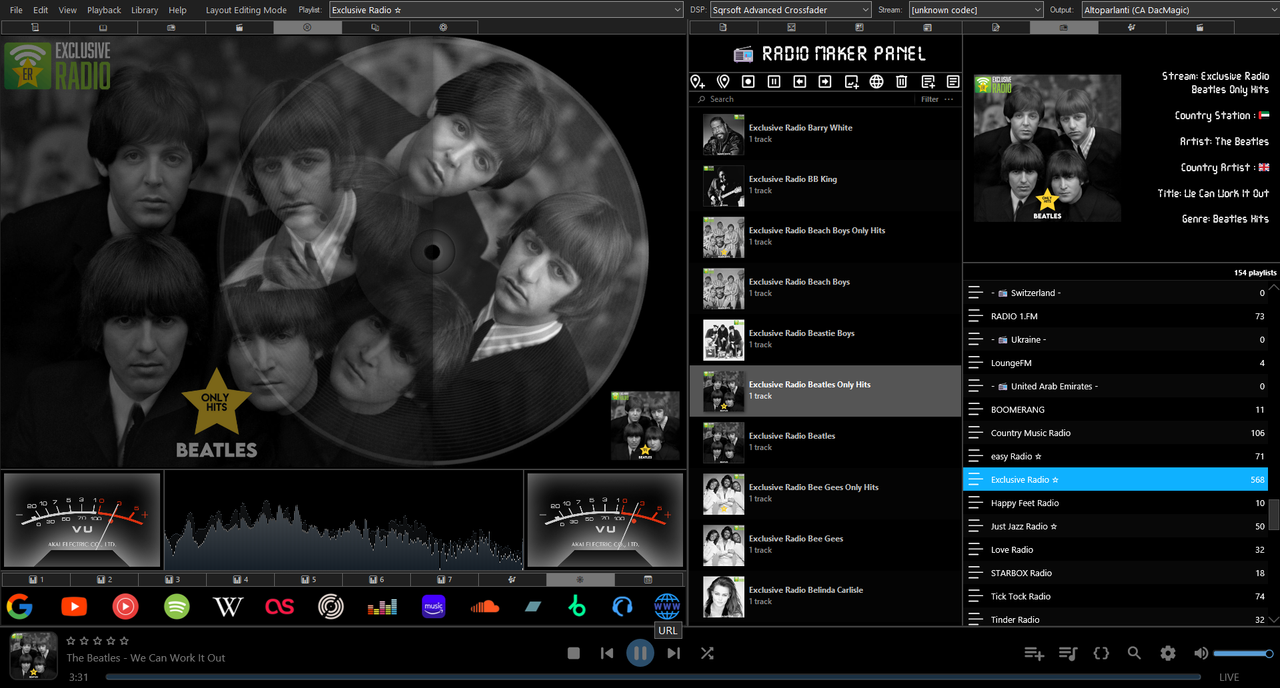
Task: Open the Amazon Music icon
Action: pyautogui.click(x=433, y=606)
